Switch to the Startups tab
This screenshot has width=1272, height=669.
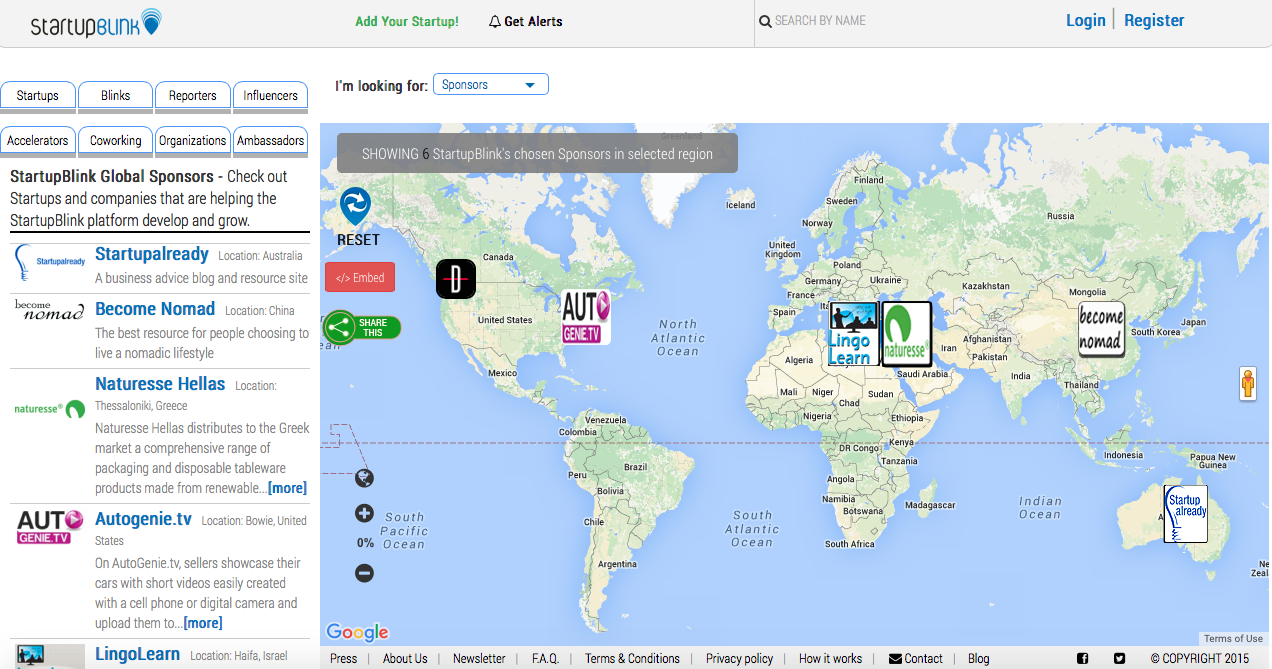tap(38, 96)
